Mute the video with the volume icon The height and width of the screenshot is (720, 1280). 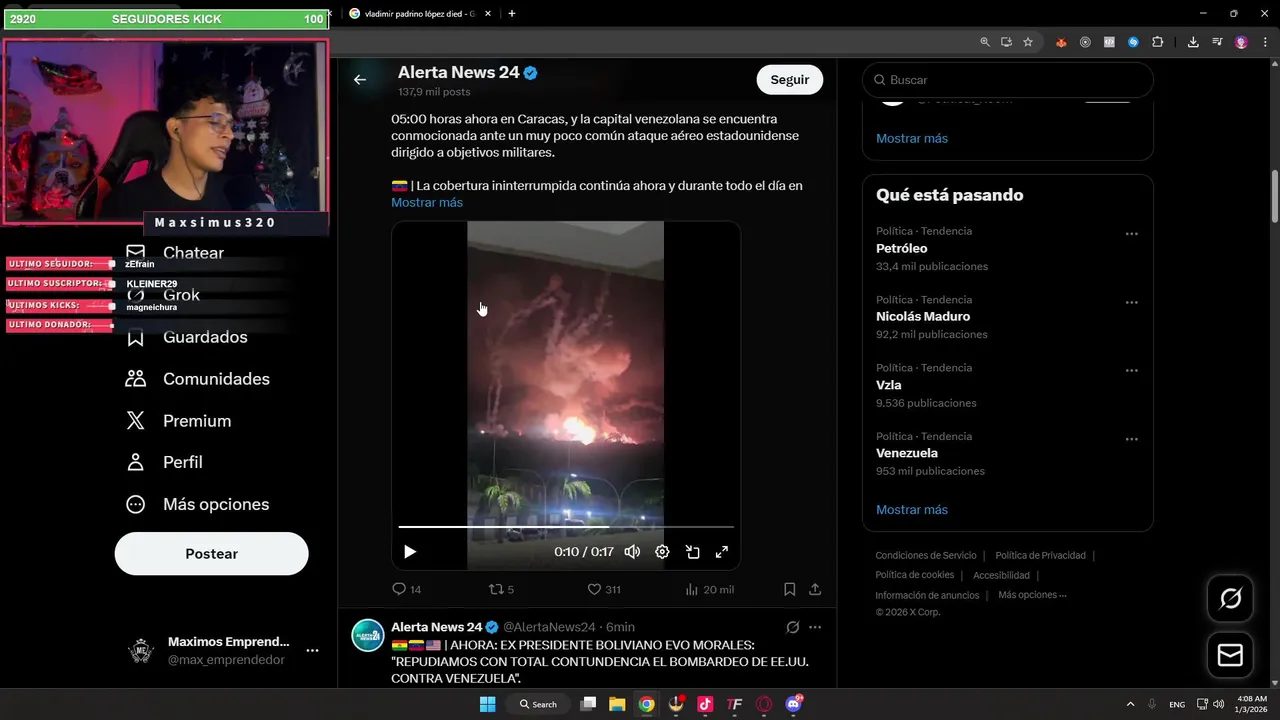click(632, 552)
